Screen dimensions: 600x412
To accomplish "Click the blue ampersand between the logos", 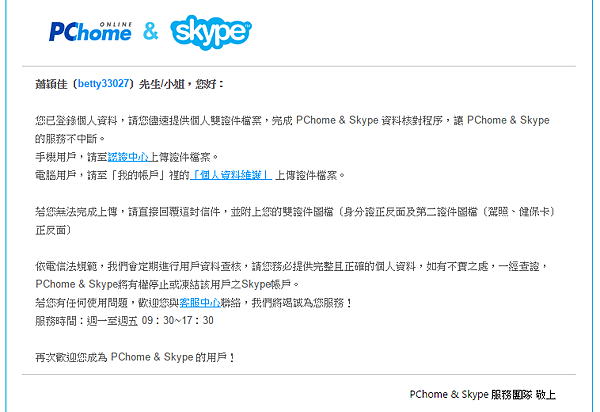I will pyautogui.click(x=150, y=31).
